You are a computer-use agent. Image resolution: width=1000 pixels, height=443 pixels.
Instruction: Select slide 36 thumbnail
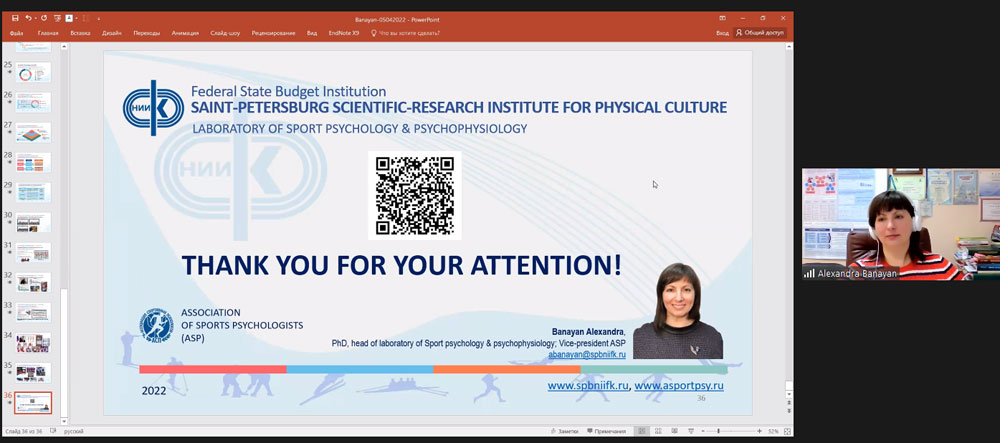33,403
